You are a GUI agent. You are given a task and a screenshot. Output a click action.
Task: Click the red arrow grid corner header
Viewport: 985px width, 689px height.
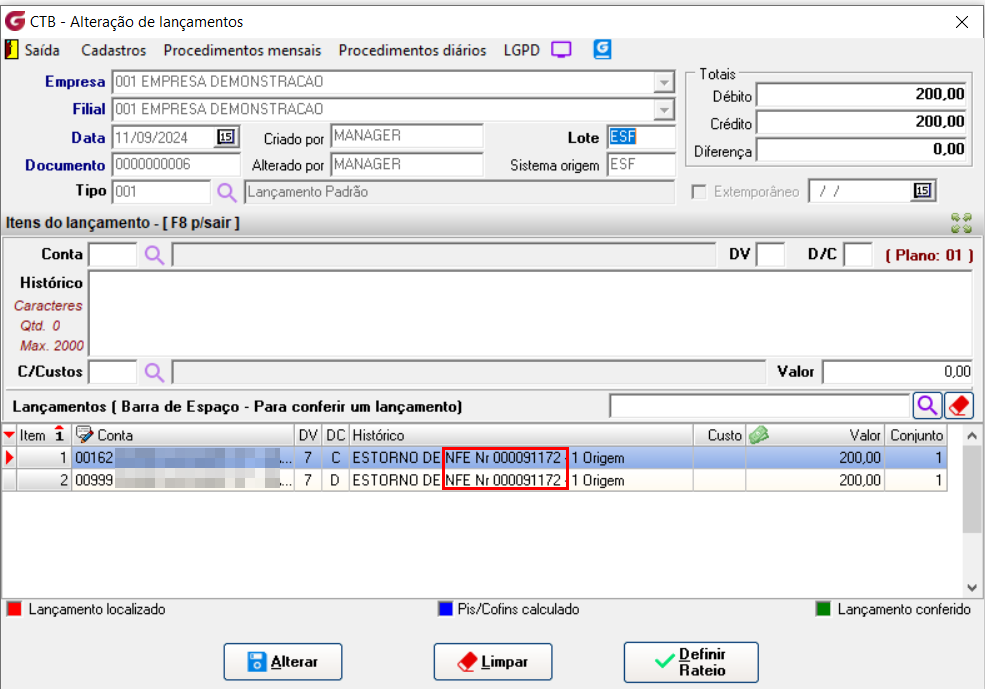pos(9,435)
